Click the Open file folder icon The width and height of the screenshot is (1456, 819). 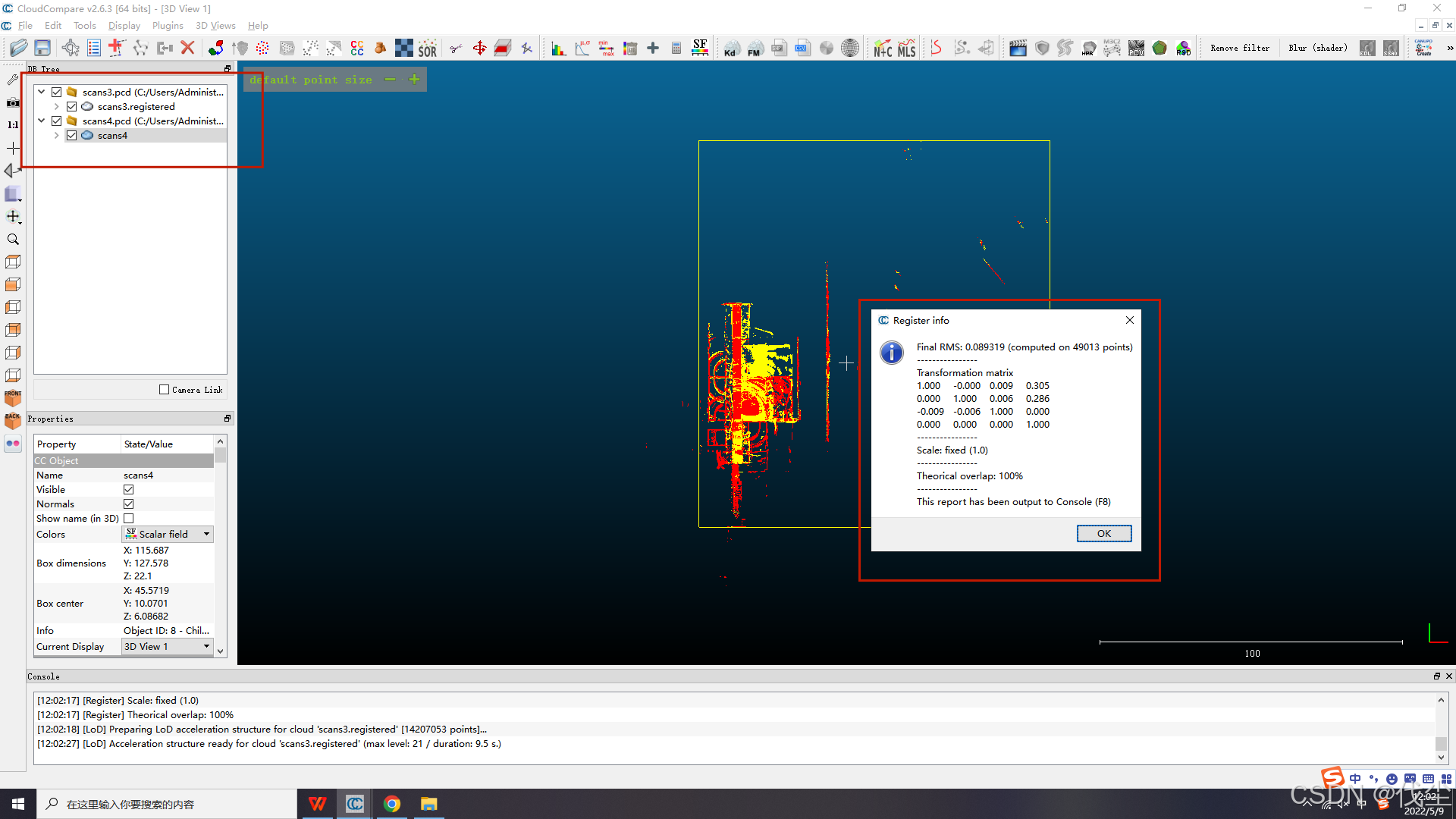pos(18,48)
